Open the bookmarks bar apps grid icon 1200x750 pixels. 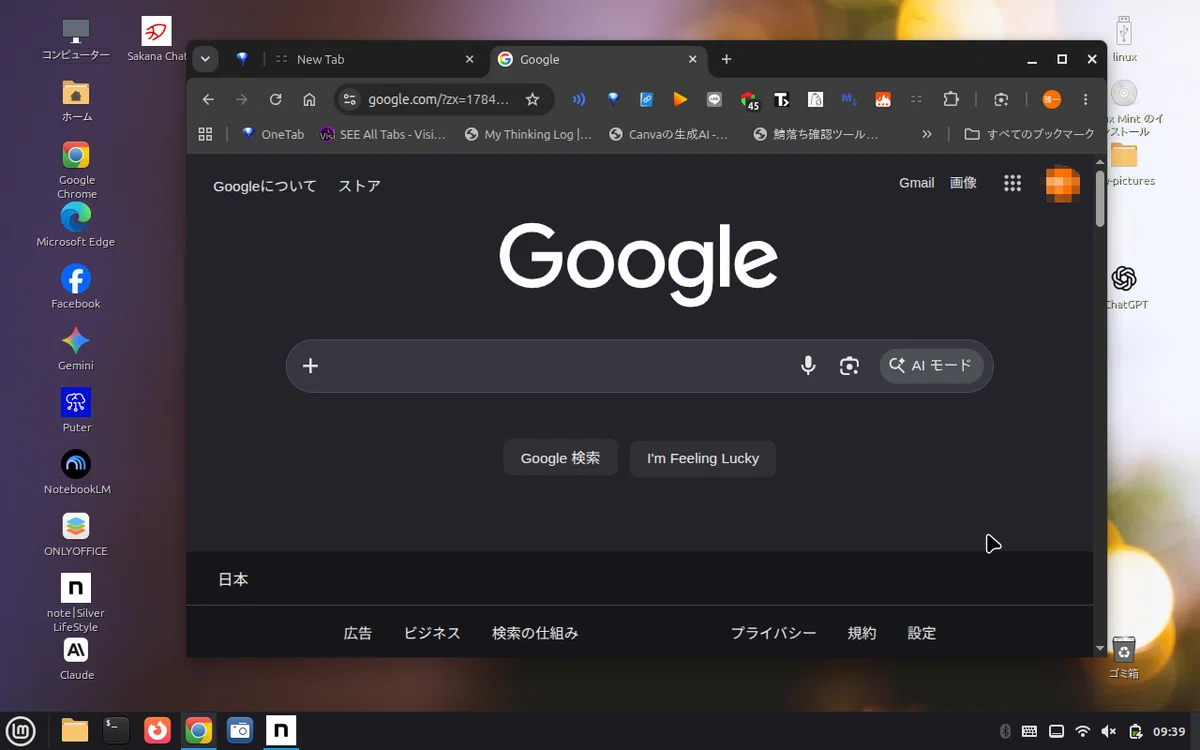[x=206, y=134]
